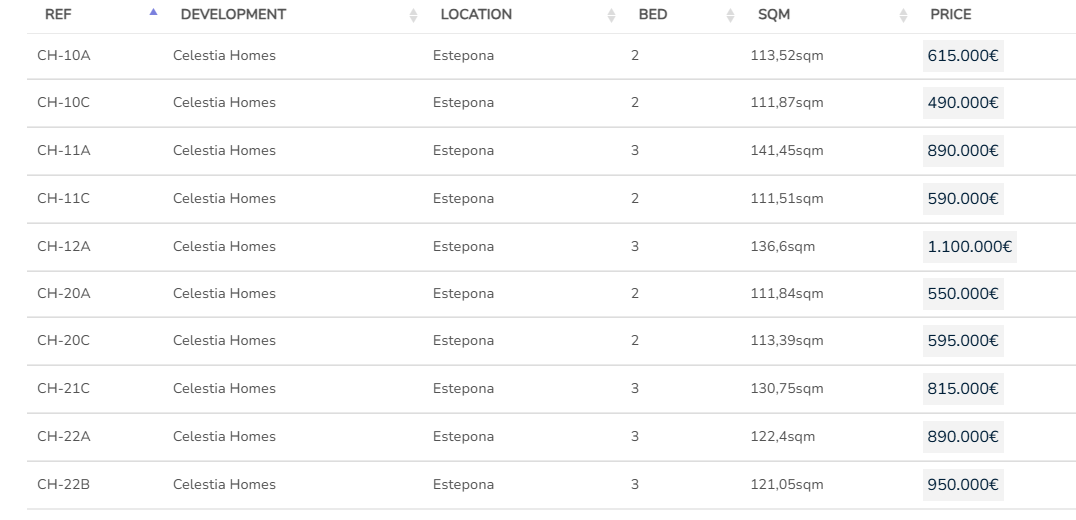Sort table by PRICE header
Screen dimensions: 1076x520
tap(950, 15)
